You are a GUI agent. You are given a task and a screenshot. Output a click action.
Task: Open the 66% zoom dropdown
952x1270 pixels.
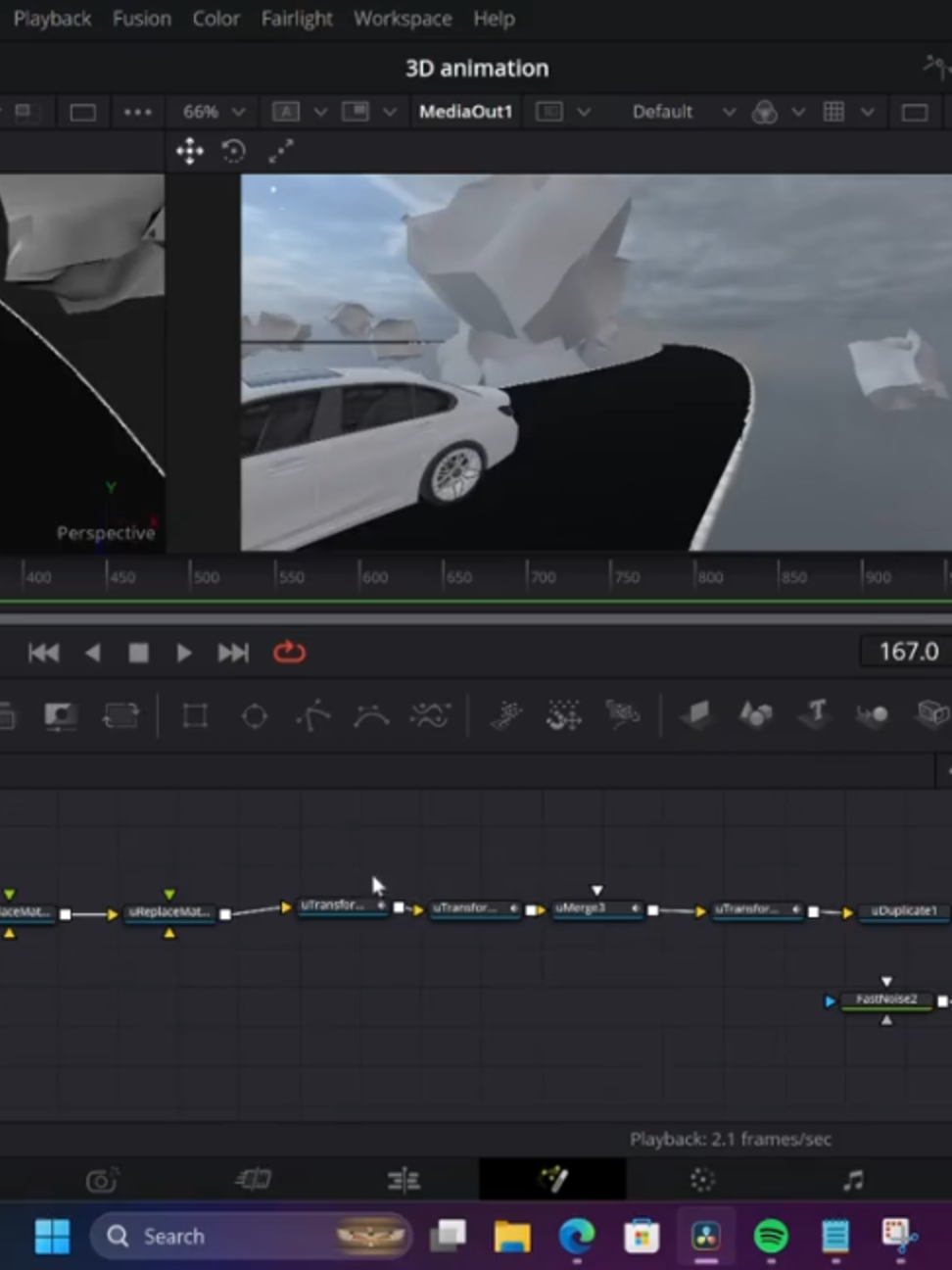coord(213,112)
